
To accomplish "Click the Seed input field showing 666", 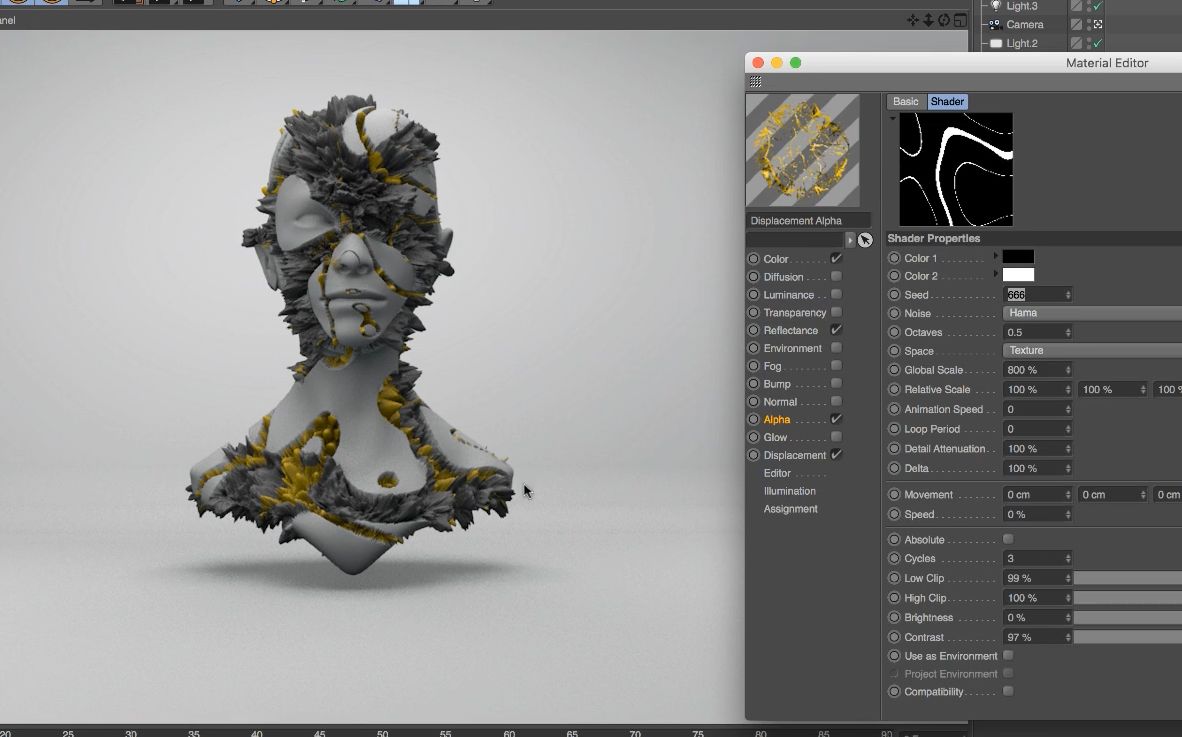I will click(1033, 294).
